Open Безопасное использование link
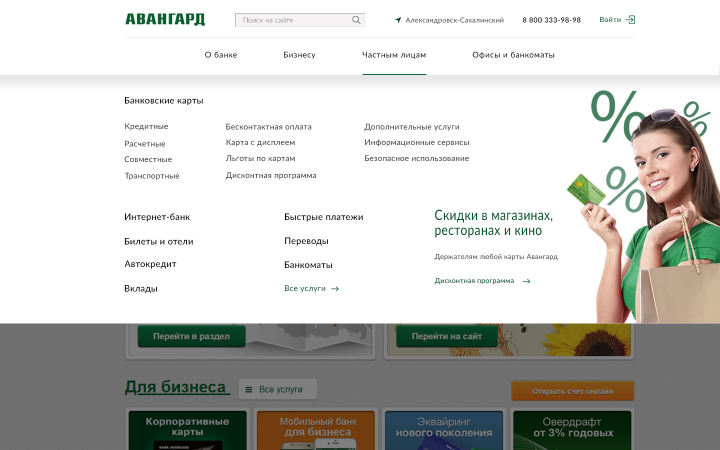The height and width of the screenshot is (450, 720). point(416,158)
